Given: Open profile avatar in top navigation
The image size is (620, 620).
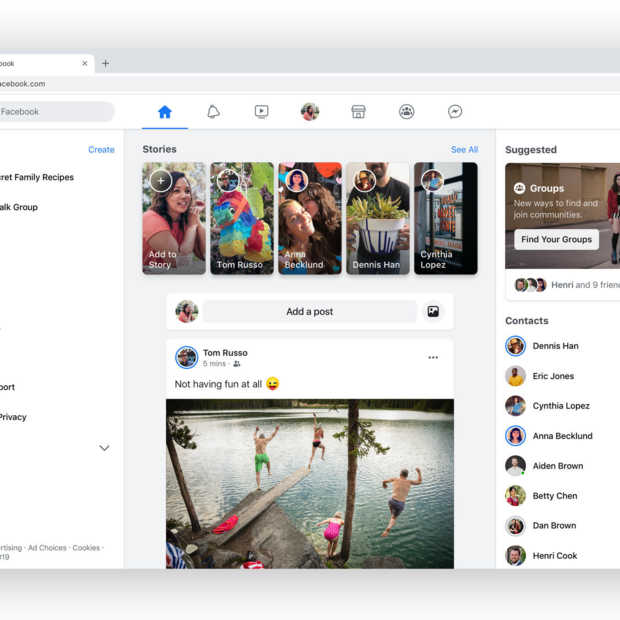Looking at the screenshot, I should point(310,112).
